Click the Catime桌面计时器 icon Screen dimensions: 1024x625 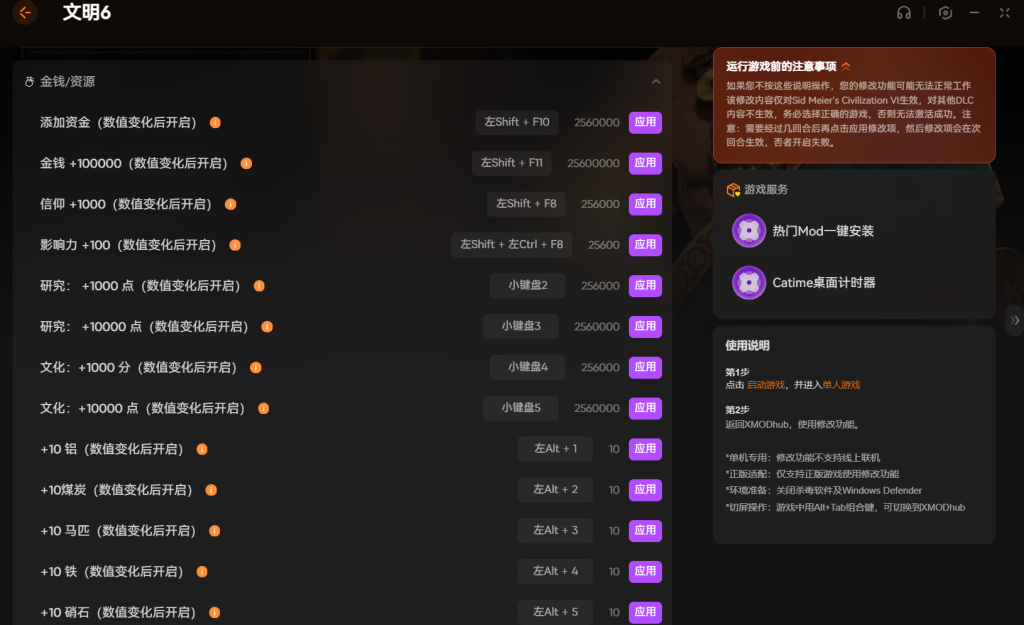tap(749, 283)
